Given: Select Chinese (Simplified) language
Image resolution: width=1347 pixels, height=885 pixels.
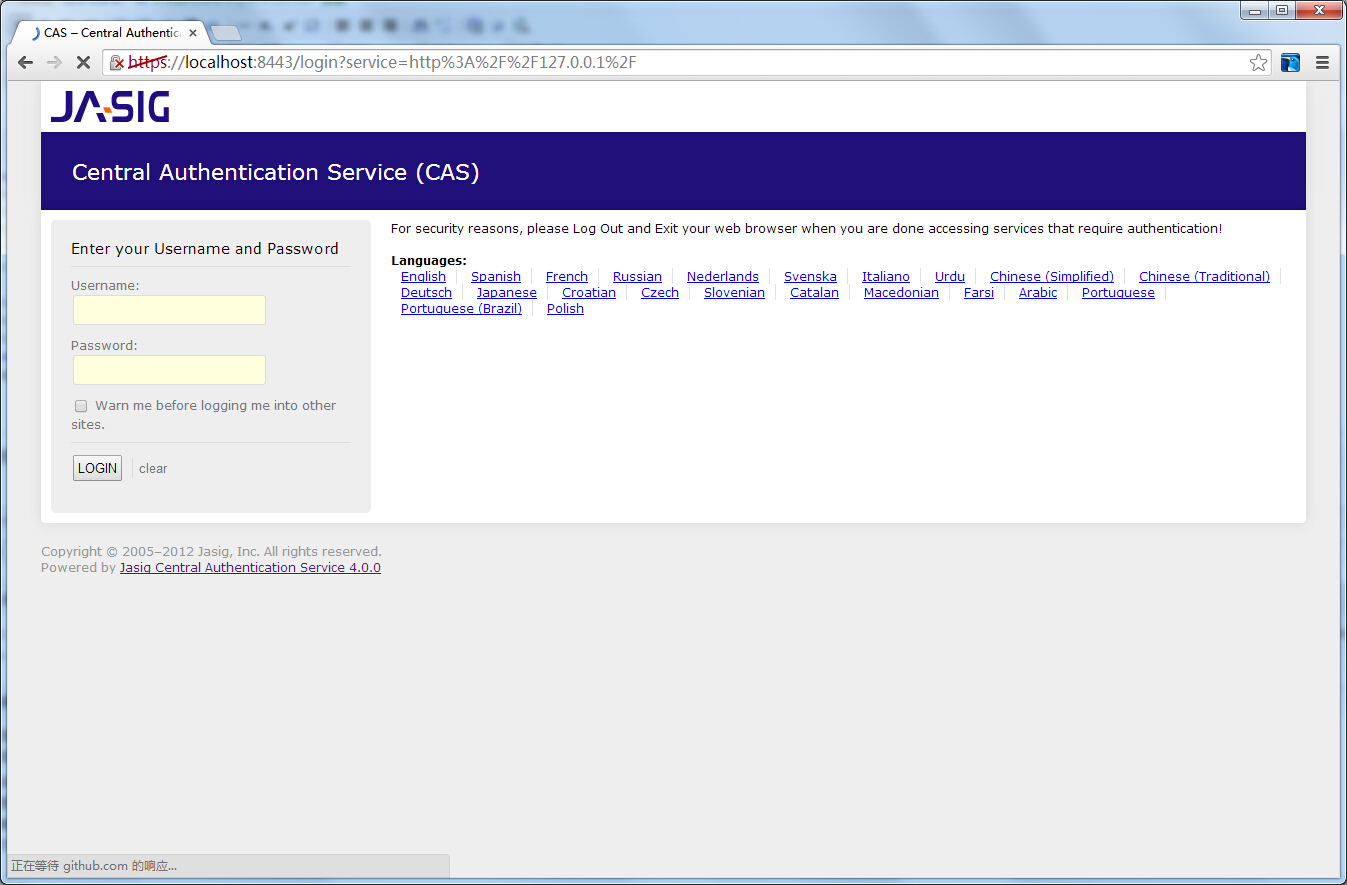Looking at the screenshot, I should (1052, 277).
